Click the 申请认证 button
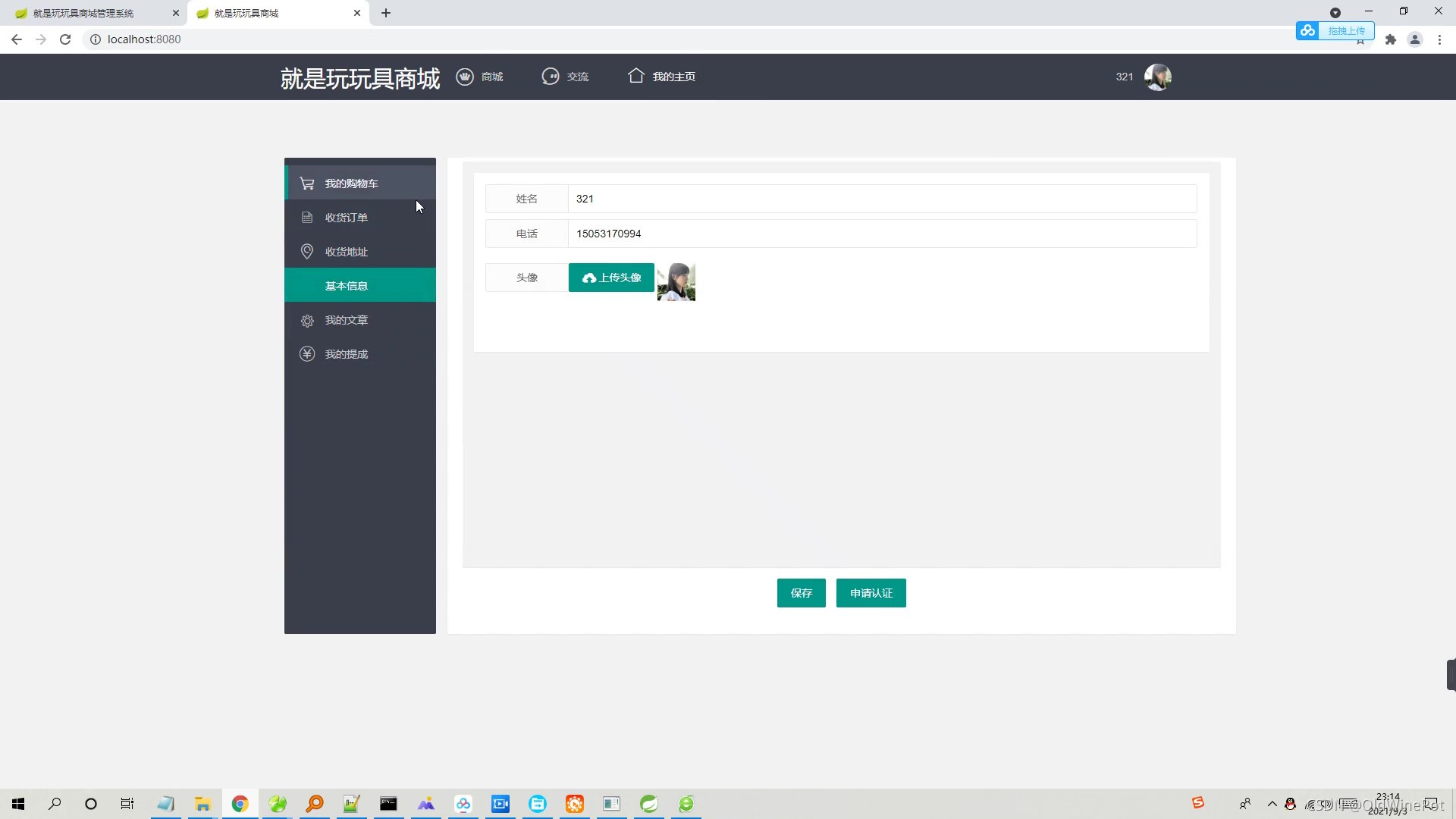Image resolution: width=1456 pixels, height=819 pixels. point(871,593)
